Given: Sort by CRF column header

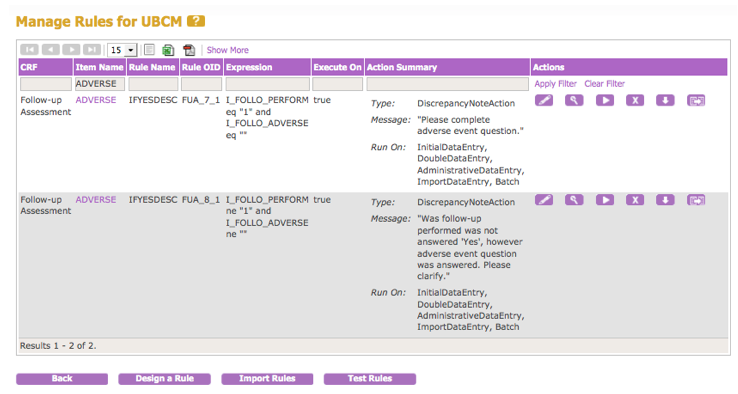Looking at the screenshot, I should point(46,67).
